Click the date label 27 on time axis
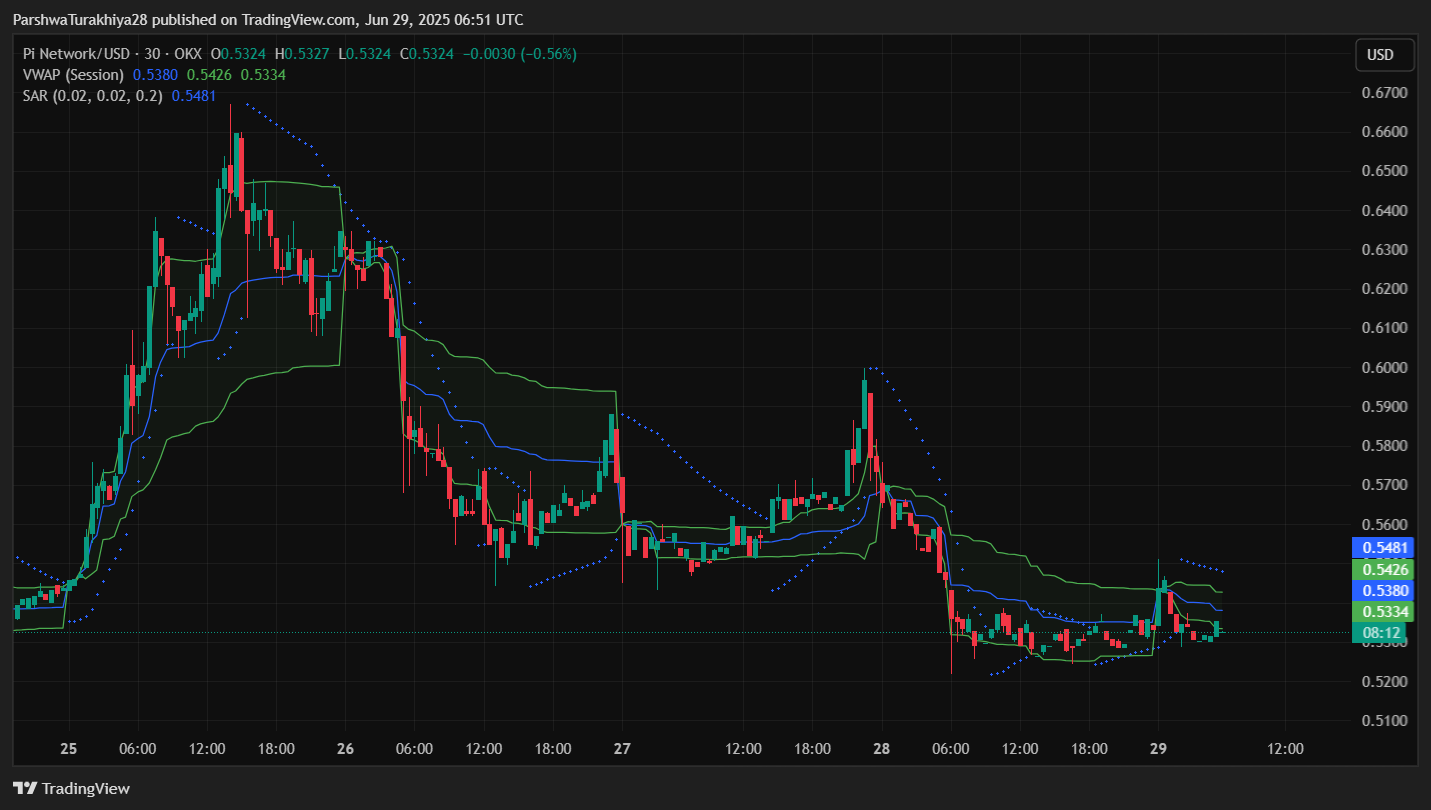 click(622, 748)
